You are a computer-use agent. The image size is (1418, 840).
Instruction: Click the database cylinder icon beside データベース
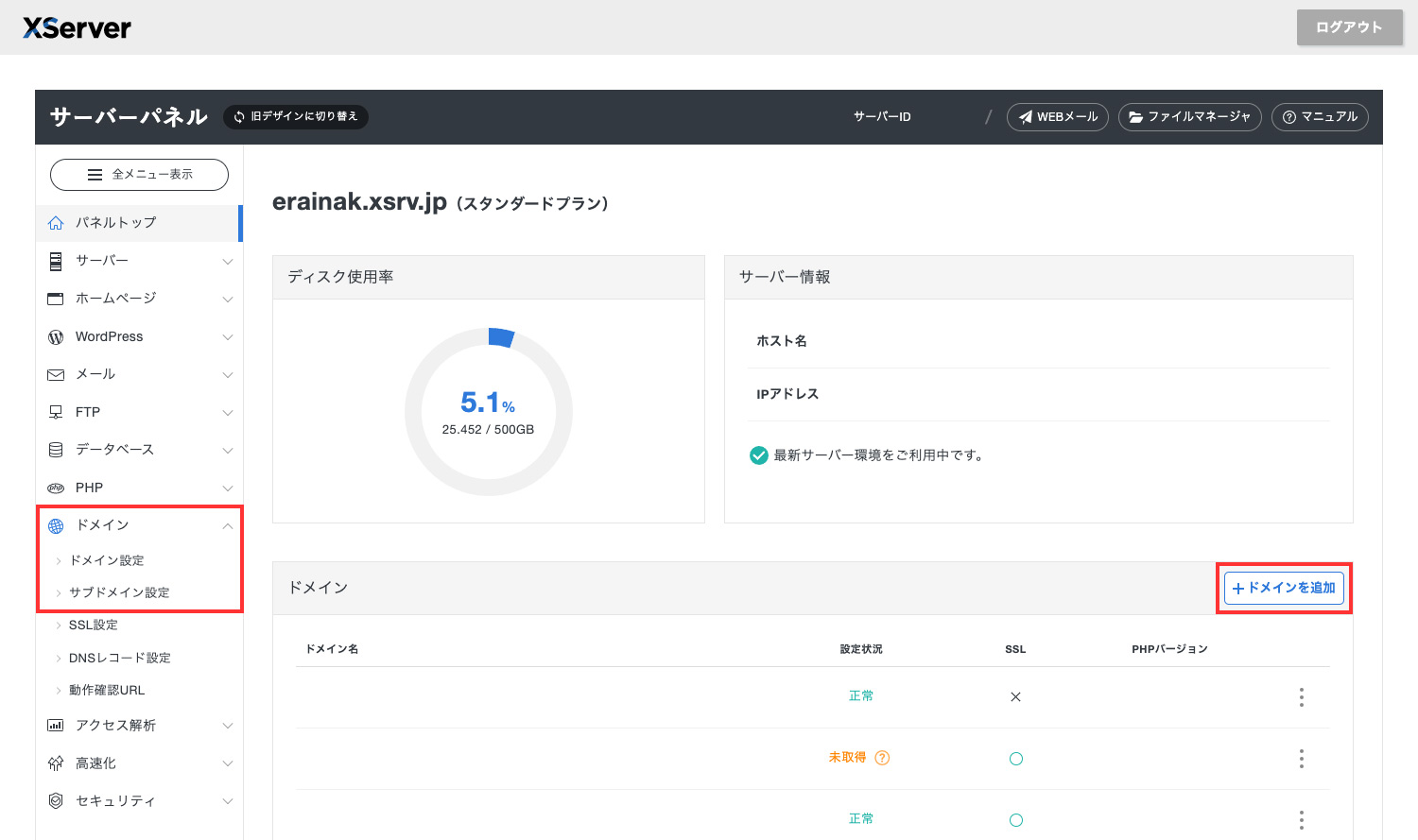[56, 450]
